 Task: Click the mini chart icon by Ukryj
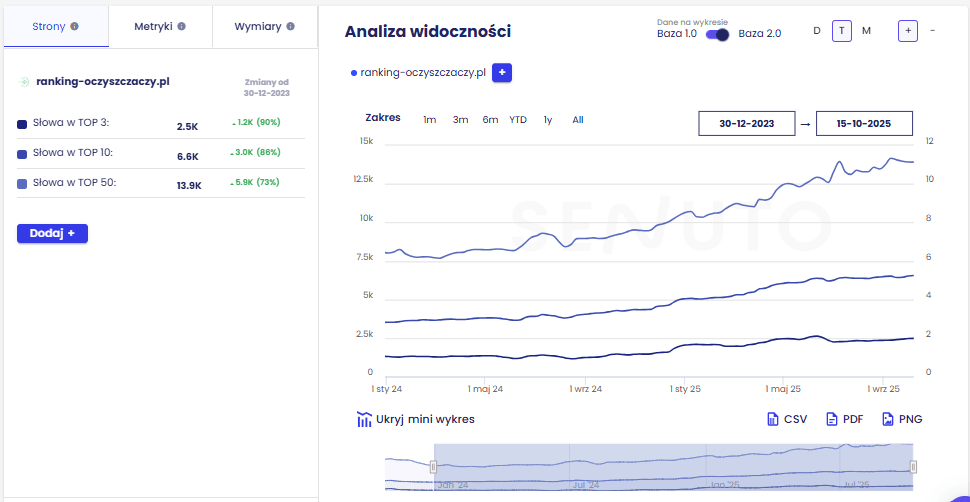coord(364,419)
